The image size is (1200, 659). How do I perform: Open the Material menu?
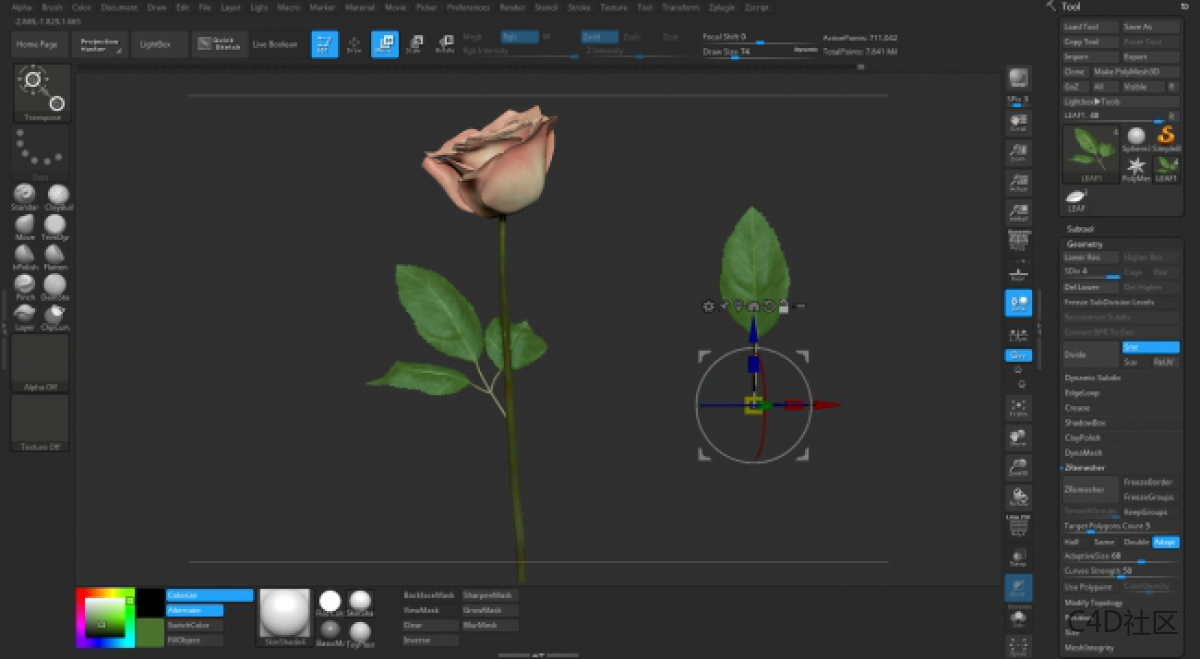pyautogui.click(x=360, y=7)
